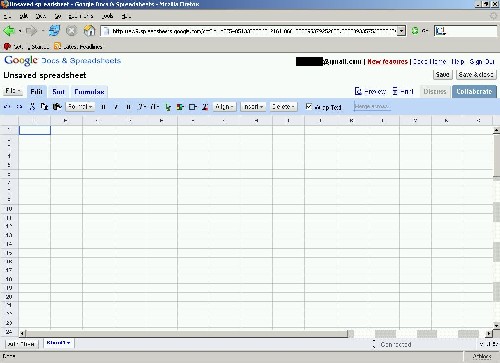500x363 pixels.
Task: Open the Latest Headlines feed bookmark
Action: (78, 46)
